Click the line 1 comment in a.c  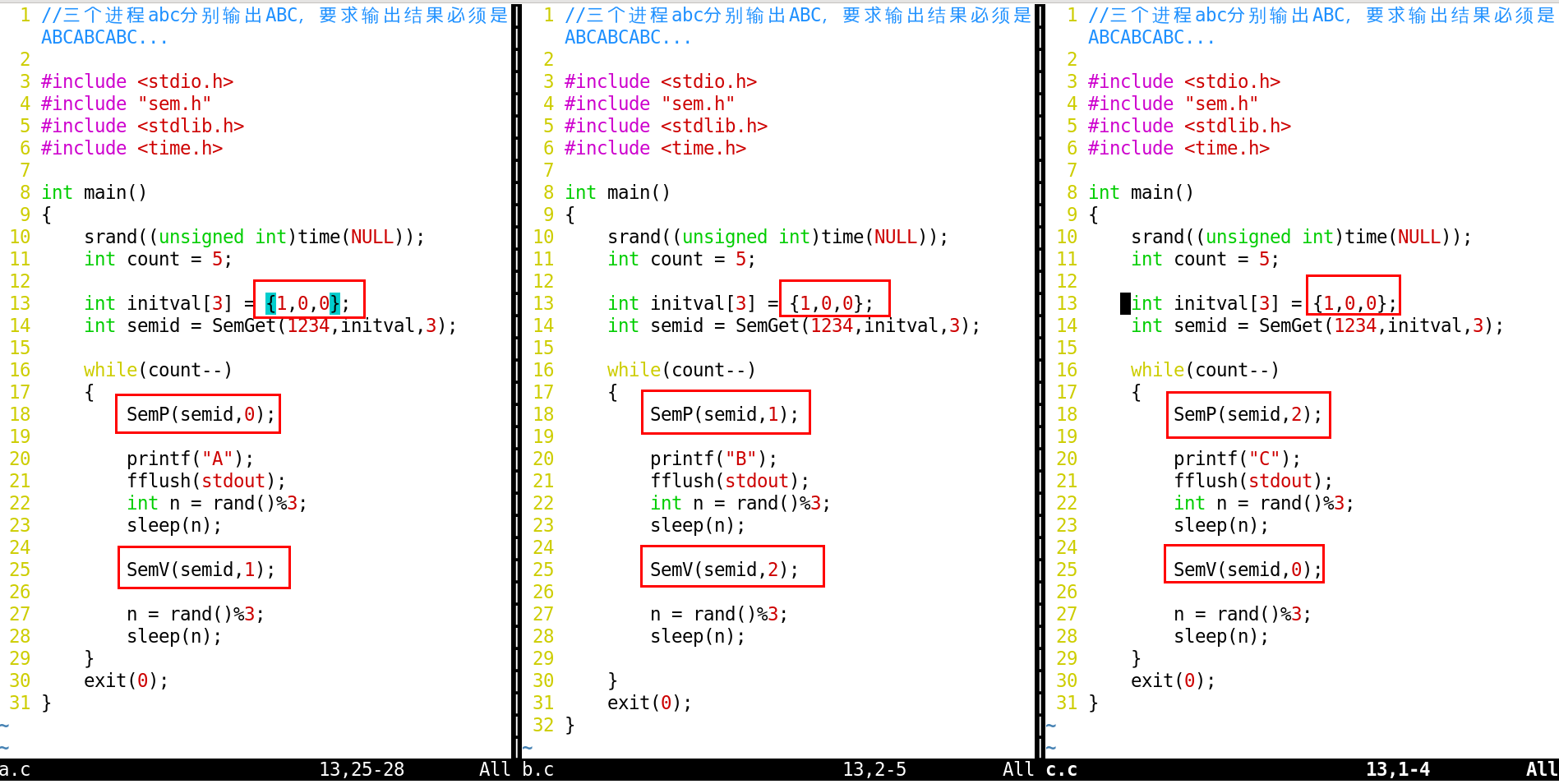[x=275, y=26]
